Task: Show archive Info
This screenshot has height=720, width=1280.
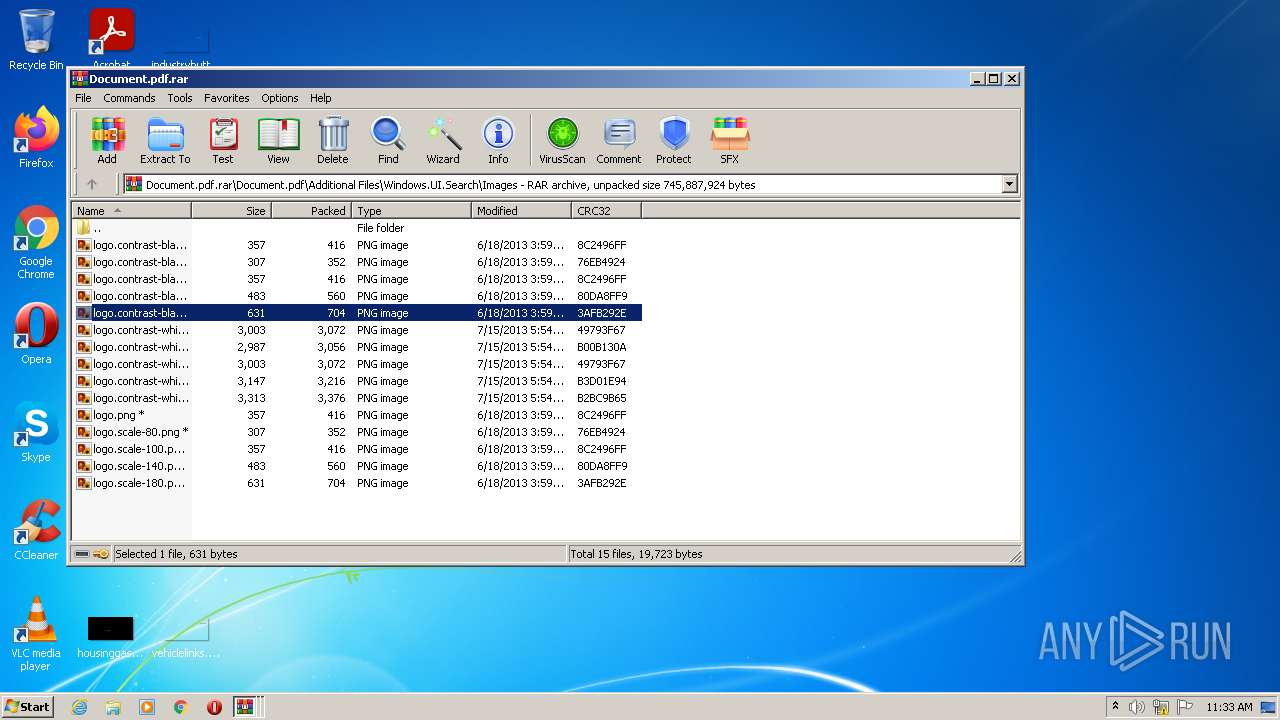Action: [x=498, y=141]
